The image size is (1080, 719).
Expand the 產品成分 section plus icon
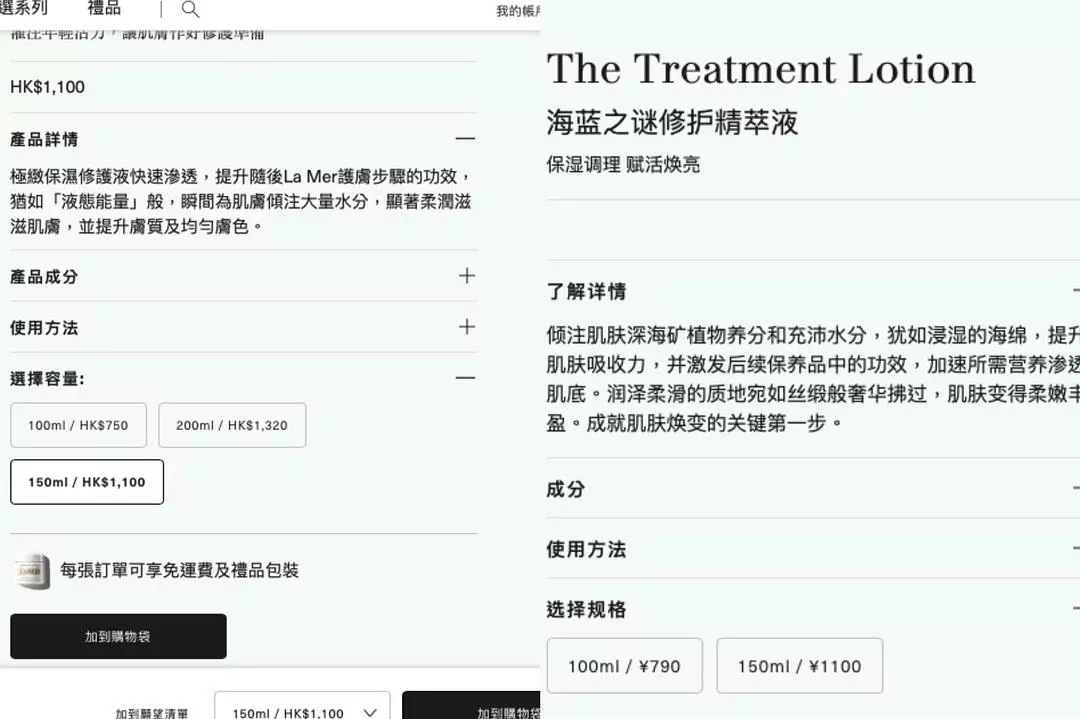[x=467, y=275]
